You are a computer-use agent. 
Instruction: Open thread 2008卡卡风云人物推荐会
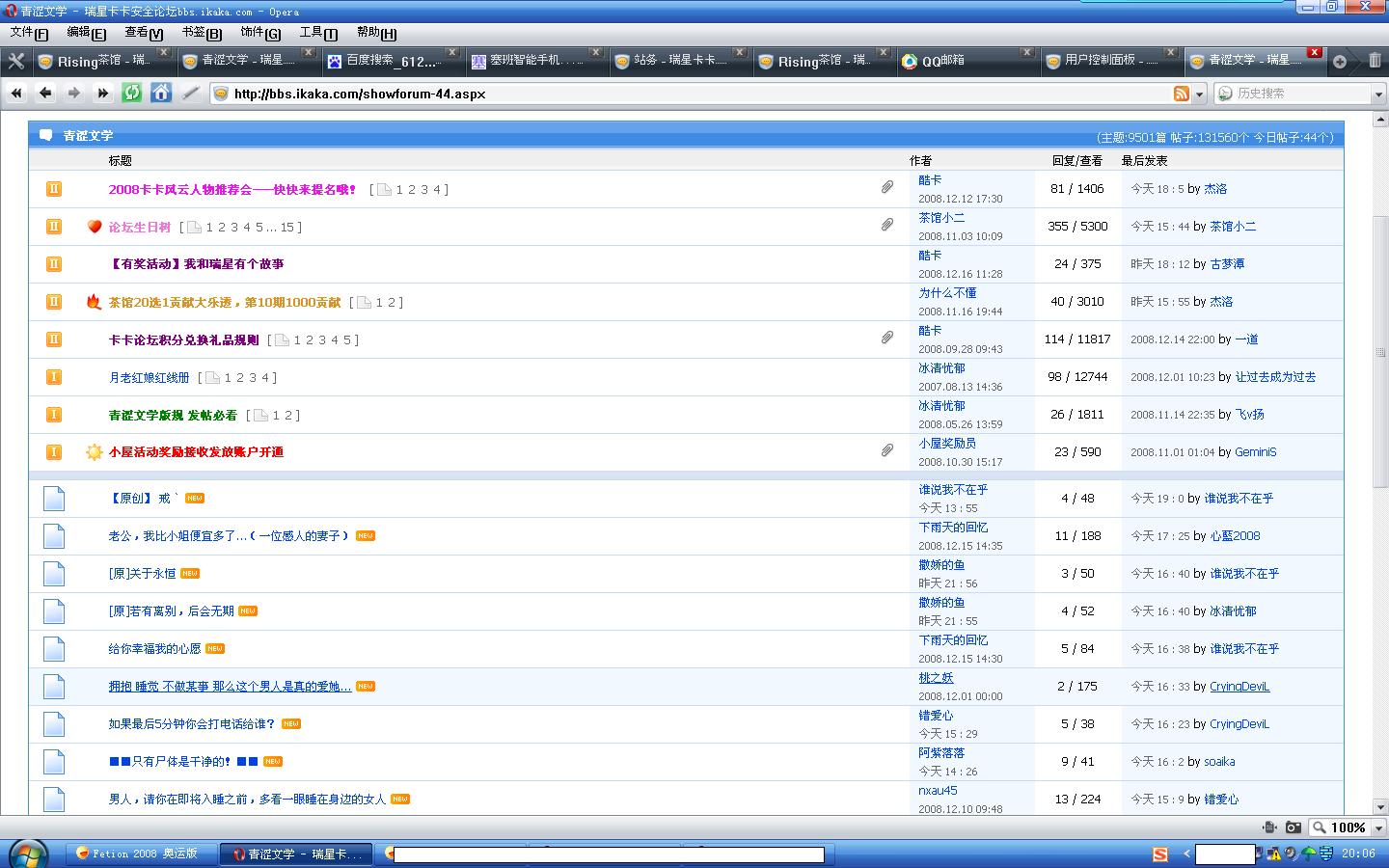[x=232, y=190]
